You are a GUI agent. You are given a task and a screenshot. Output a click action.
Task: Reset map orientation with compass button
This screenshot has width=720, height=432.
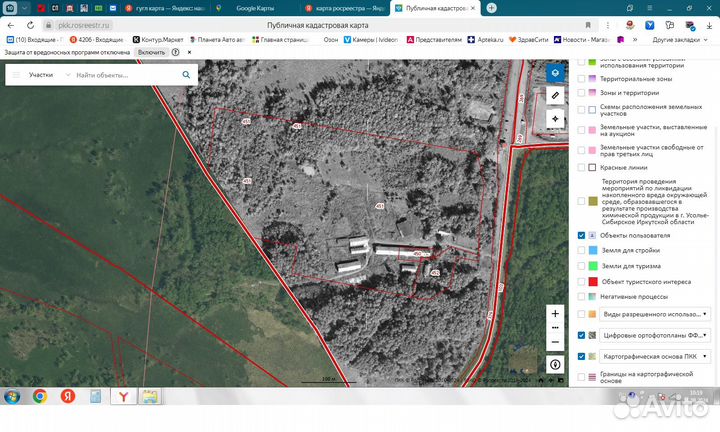tap(555, 365)
